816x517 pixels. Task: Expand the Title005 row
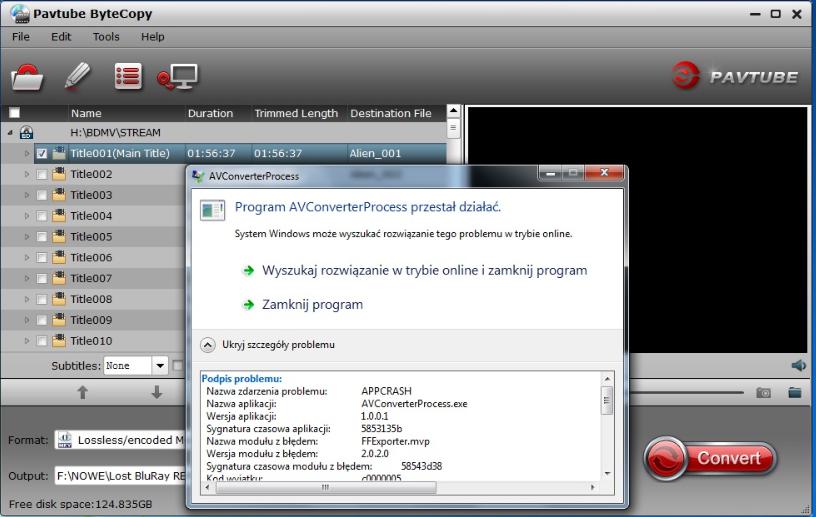(x=27, y=237)
